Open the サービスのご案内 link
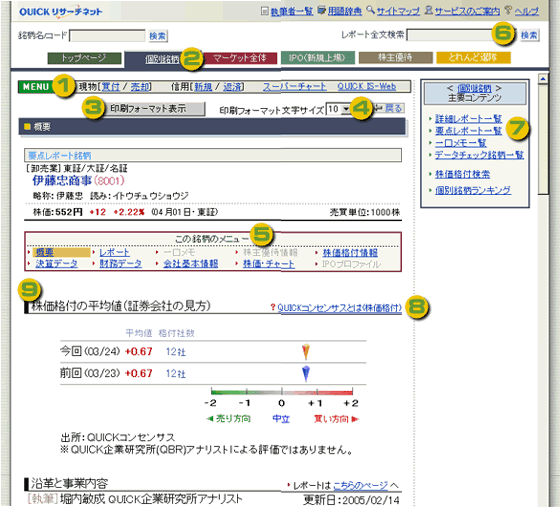Image resolution: width=560 pixels, height=510 pixels. [x=467, y=11]
